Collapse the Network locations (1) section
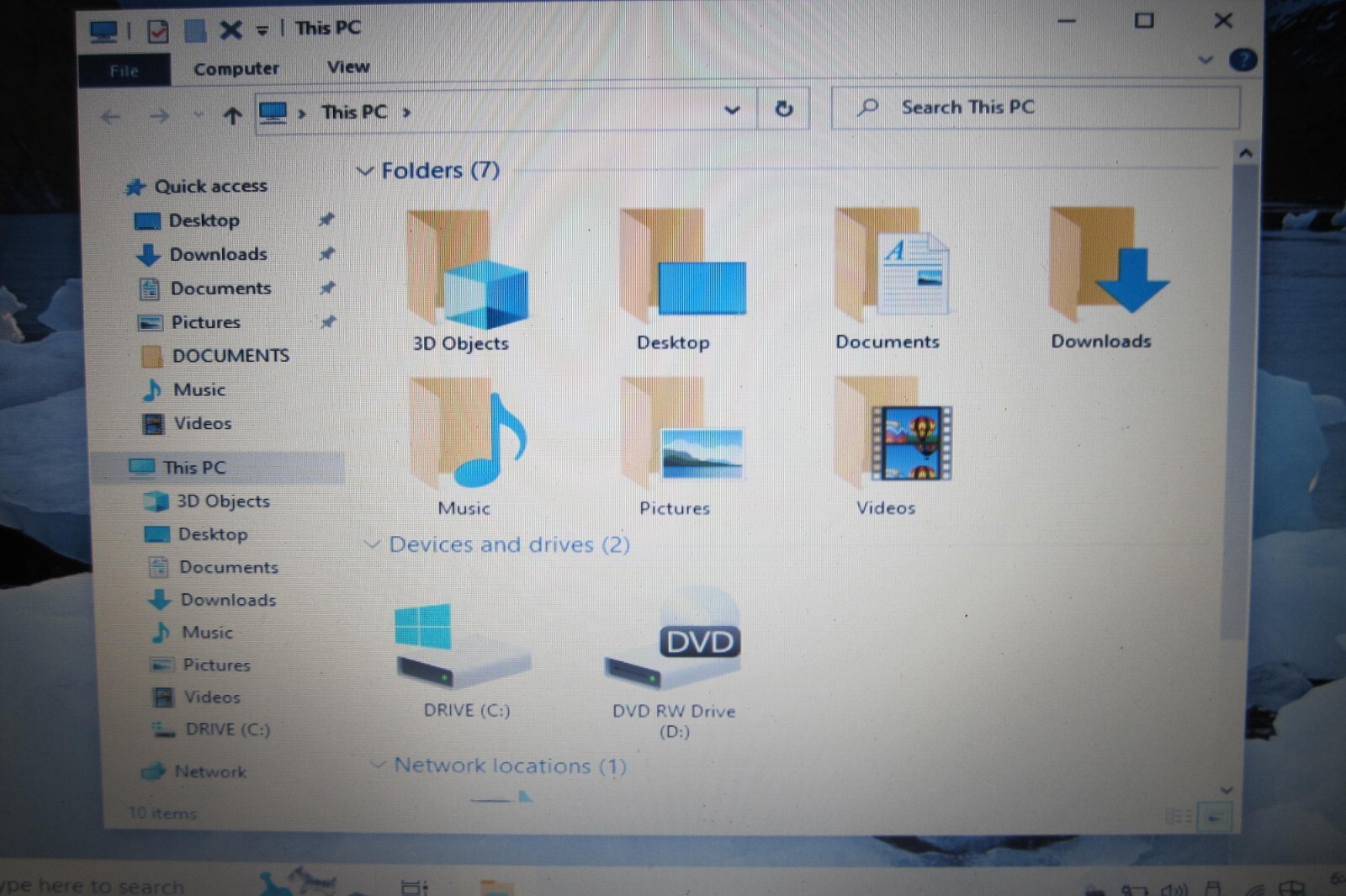The height and width of the screenshot is (896, 1346). pyautogui.click(x=378, y=765)
